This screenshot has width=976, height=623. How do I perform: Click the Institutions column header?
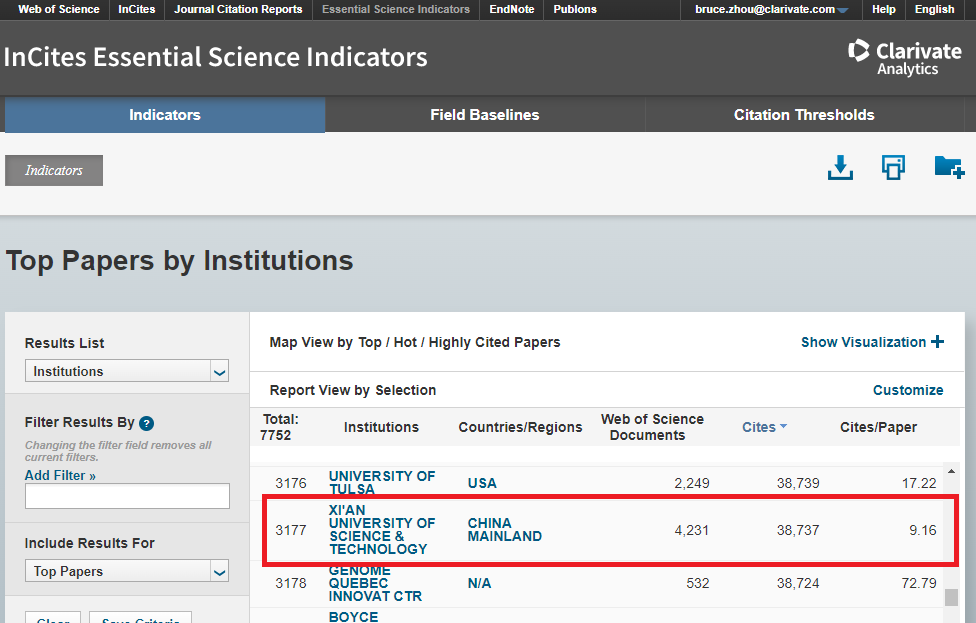(382, 427)
